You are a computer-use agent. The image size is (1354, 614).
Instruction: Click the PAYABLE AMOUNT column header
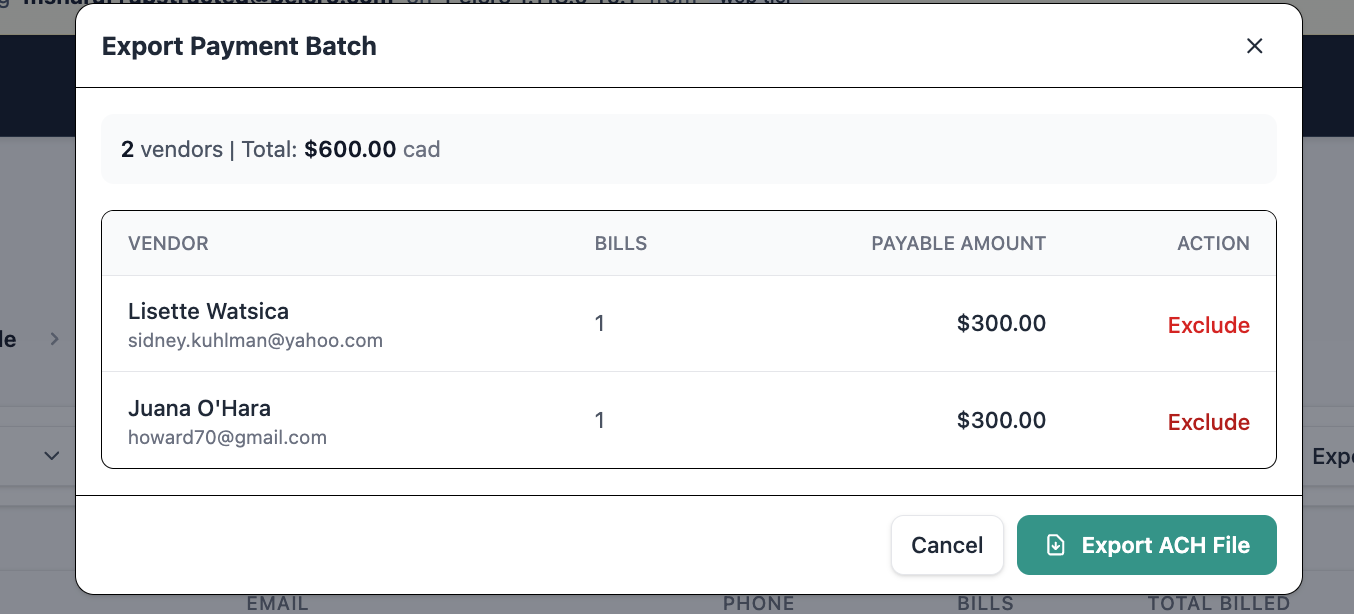pos(958,243)
